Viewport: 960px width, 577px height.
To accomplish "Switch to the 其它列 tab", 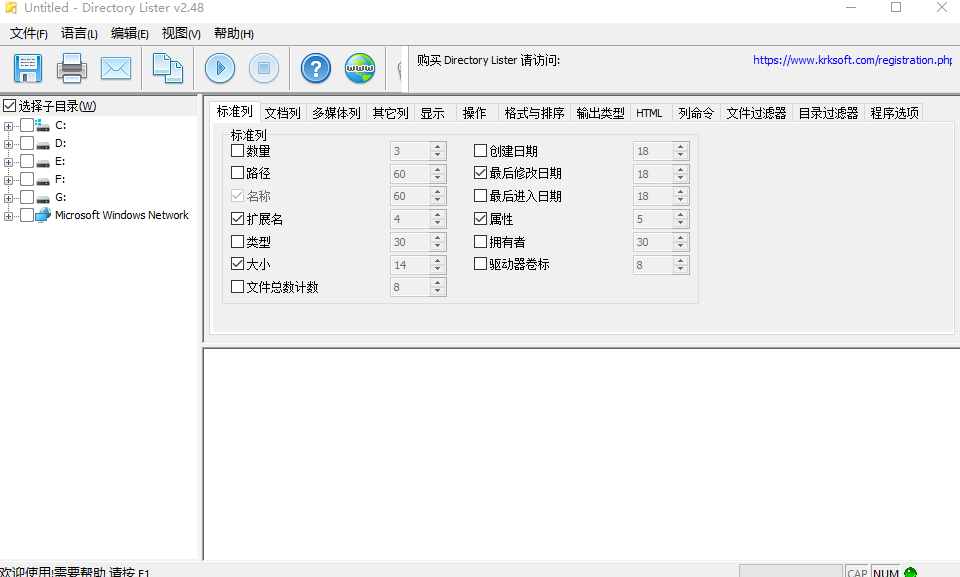I will [x=390, y=113].
